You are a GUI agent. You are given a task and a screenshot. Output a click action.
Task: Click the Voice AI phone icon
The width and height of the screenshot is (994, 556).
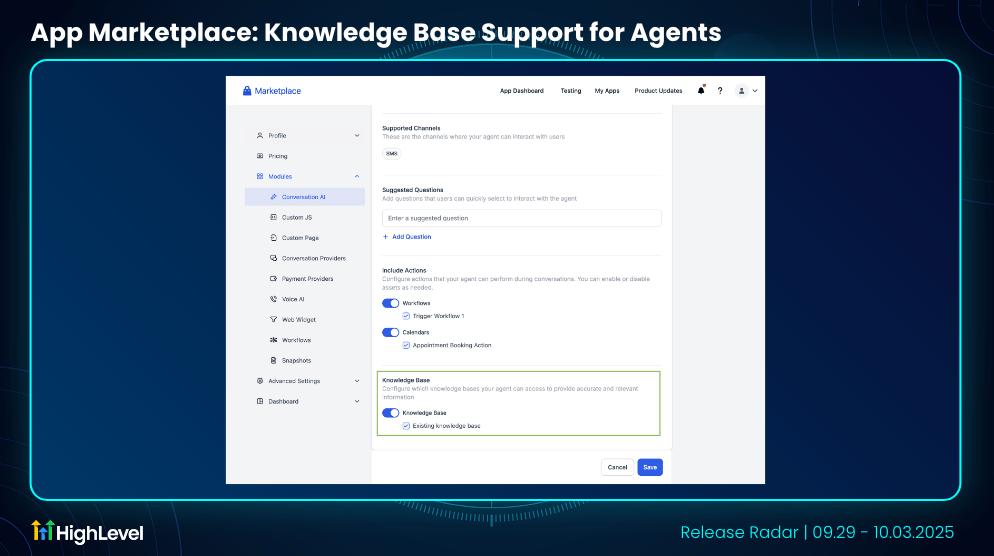[x=274, y=299]
